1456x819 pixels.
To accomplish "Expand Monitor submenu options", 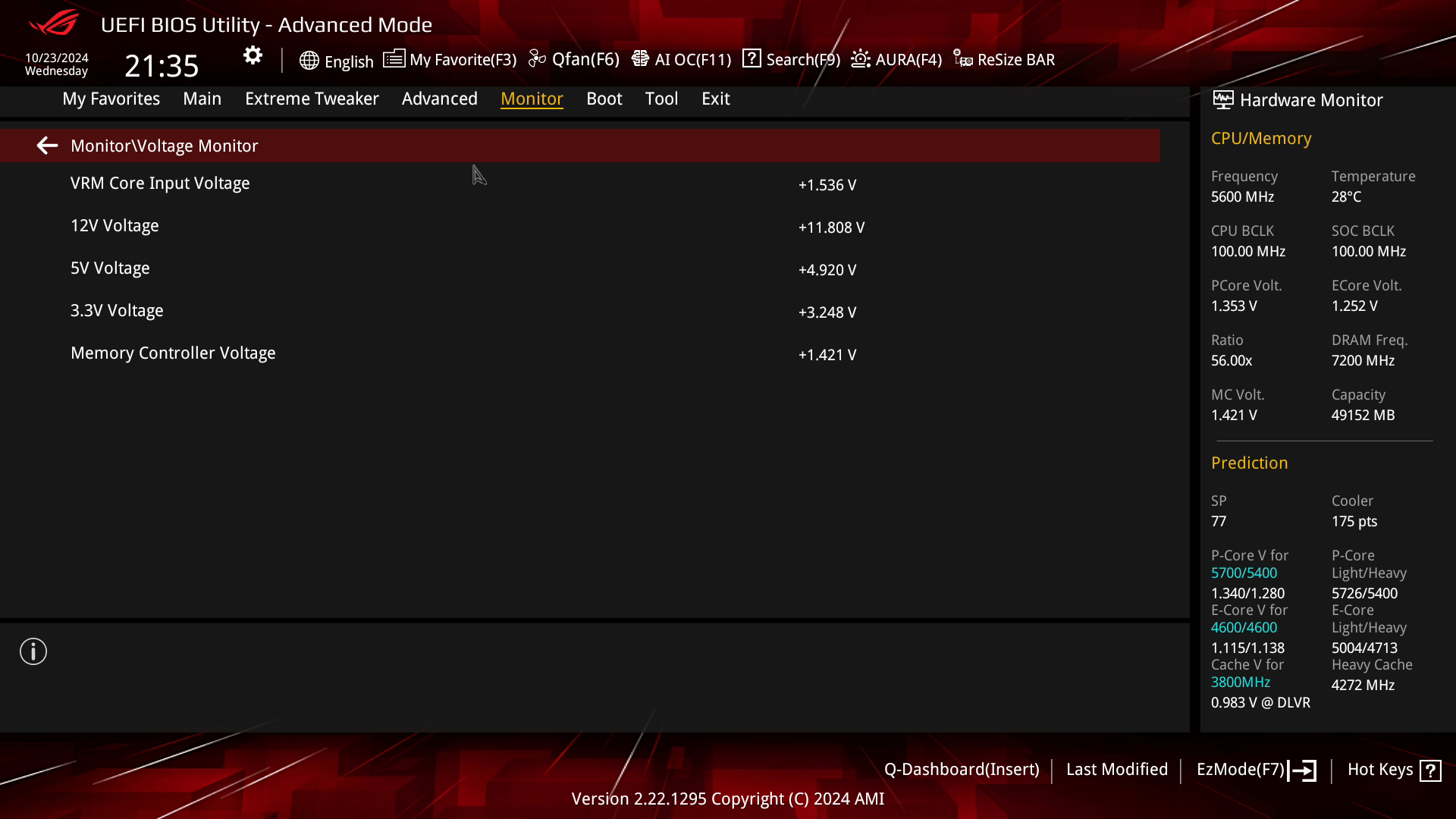I will pos(532,98).
